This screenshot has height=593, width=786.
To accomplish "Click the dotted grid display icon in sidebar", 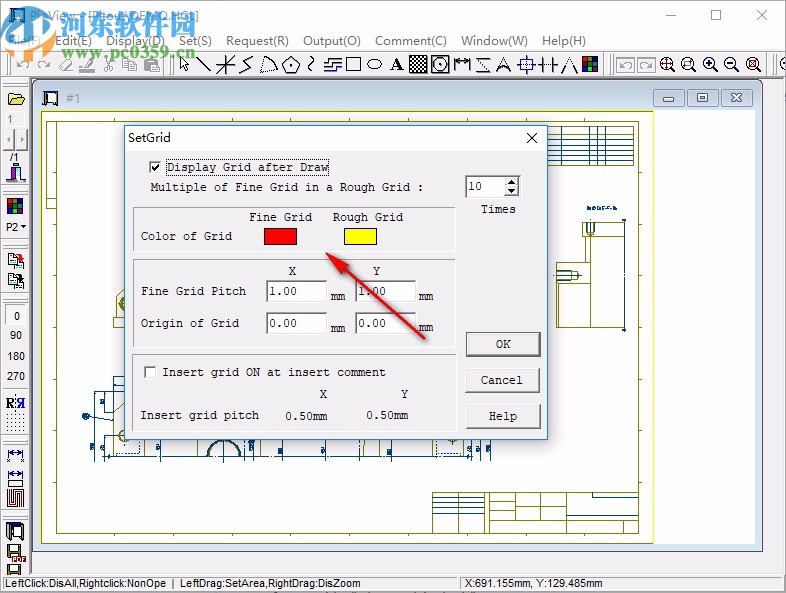I will click(x=16, y=422).
